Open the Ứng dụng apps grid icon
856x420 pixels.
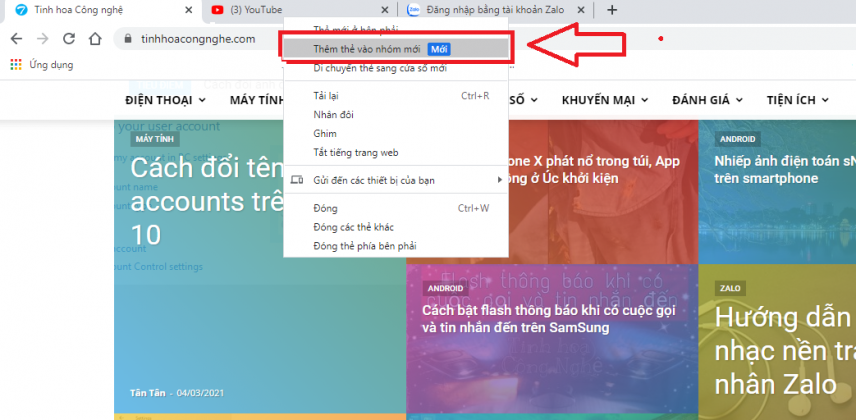coord(15,65)
